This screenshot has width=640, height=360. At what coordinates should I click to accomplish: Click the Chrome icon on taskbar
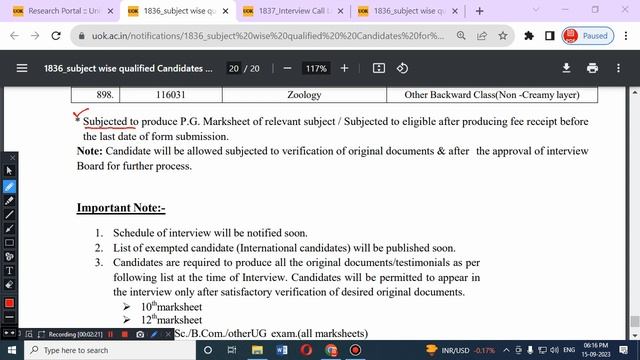point(331,350)
